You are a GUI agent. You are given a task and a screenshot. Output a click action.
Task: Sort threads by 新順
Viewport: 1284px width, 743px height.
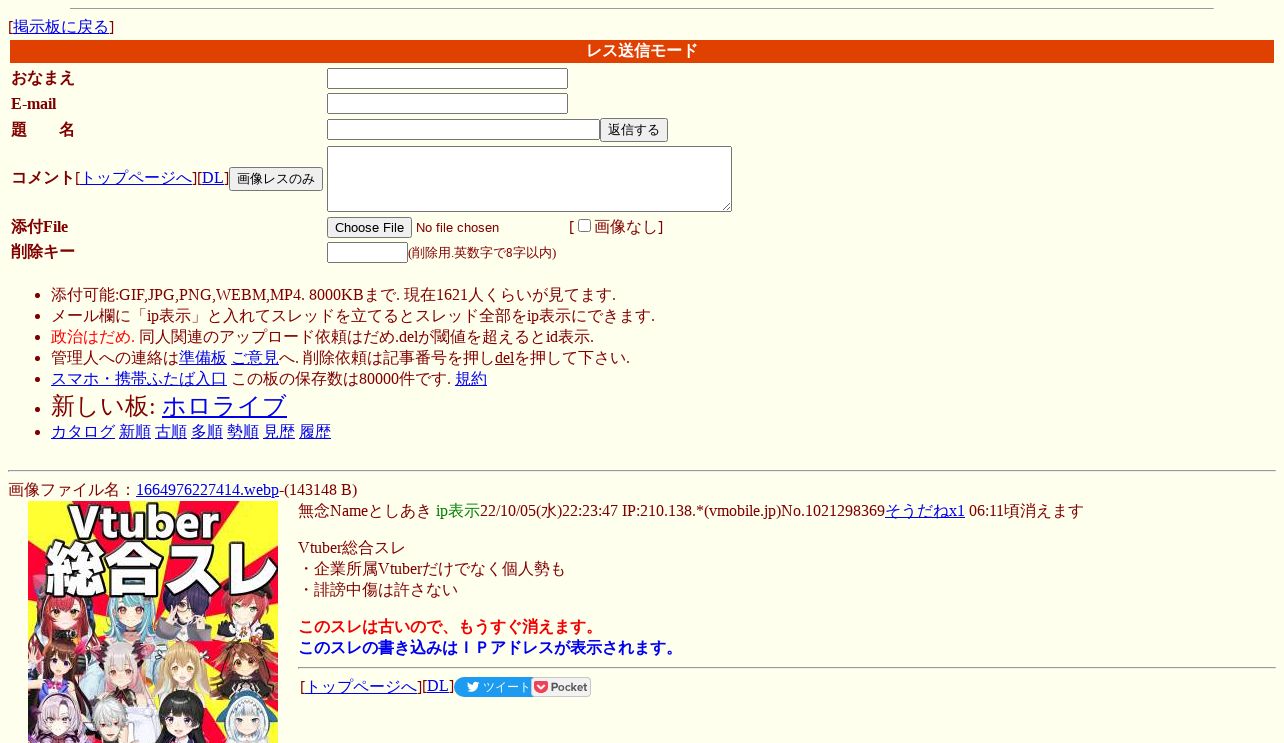135,432
